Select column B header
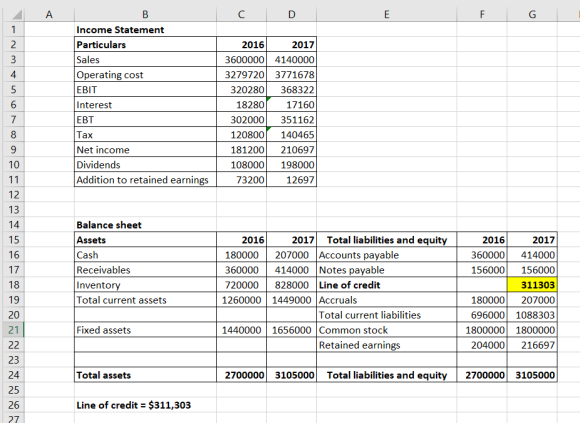Image resolution: width=580 pixels, height=423 pixels. (145, 14)
